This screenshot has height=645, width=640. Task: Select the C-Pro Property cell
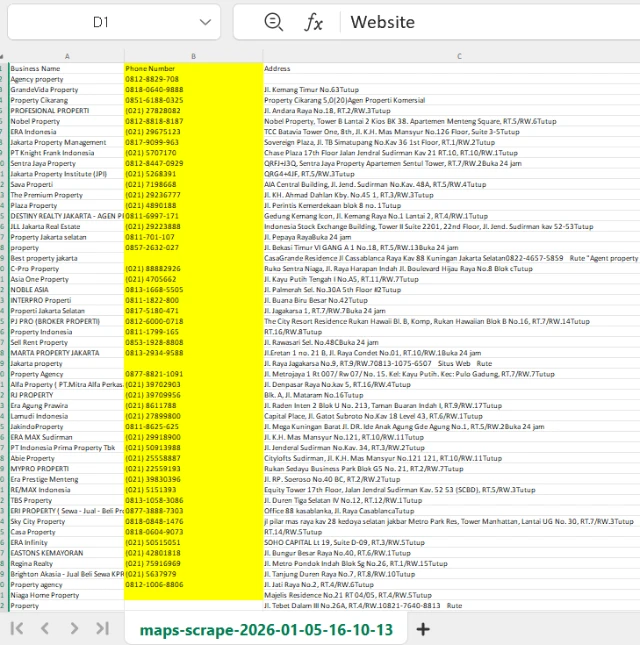67,269
